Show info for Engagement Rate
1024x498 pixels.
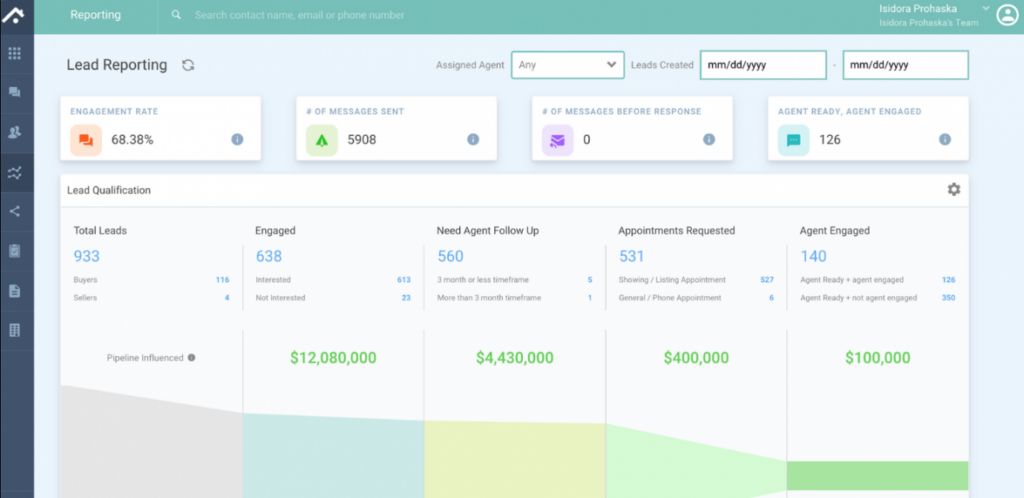pos(237,139)
